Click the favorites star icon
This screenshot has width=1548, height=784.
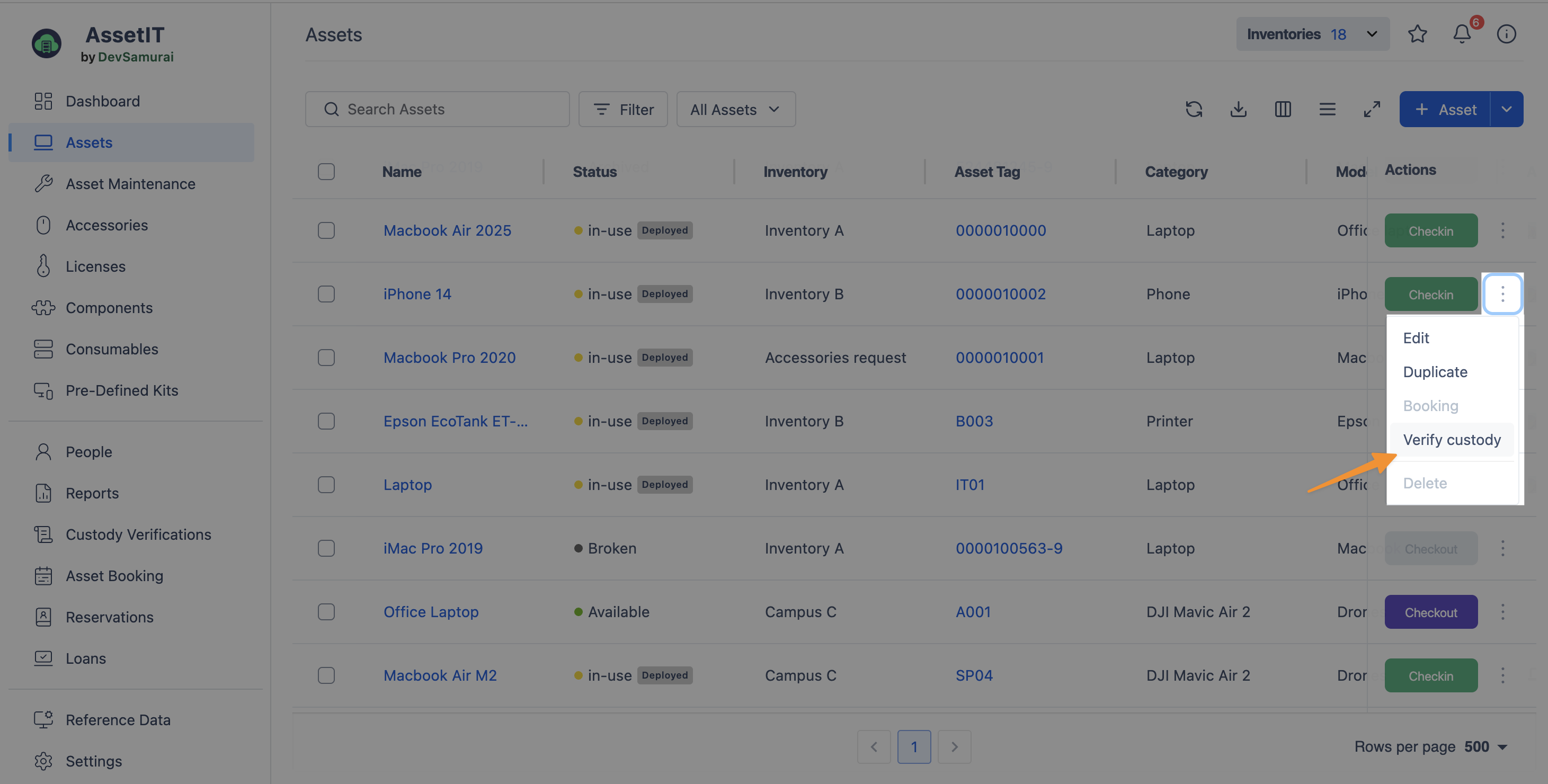pos(1417,34)
